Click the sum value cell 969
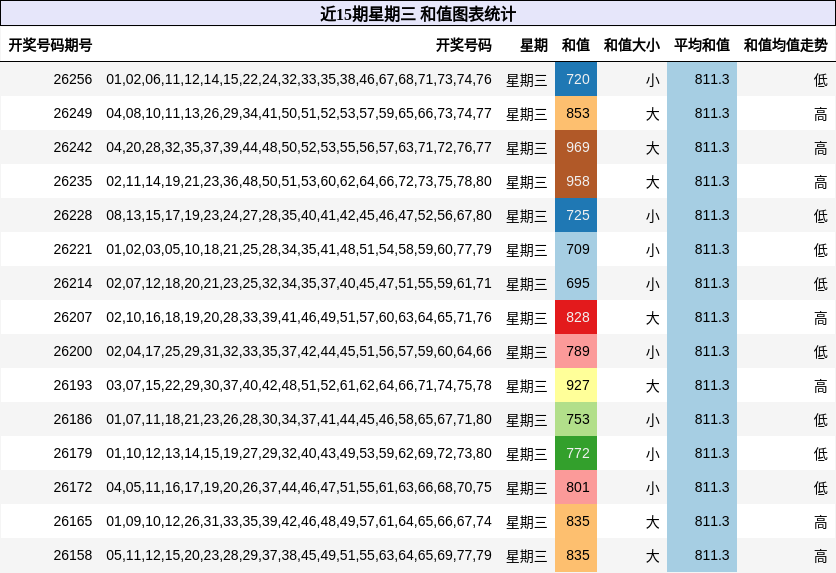Screen dimensions: 836x573 coord(576,147)
